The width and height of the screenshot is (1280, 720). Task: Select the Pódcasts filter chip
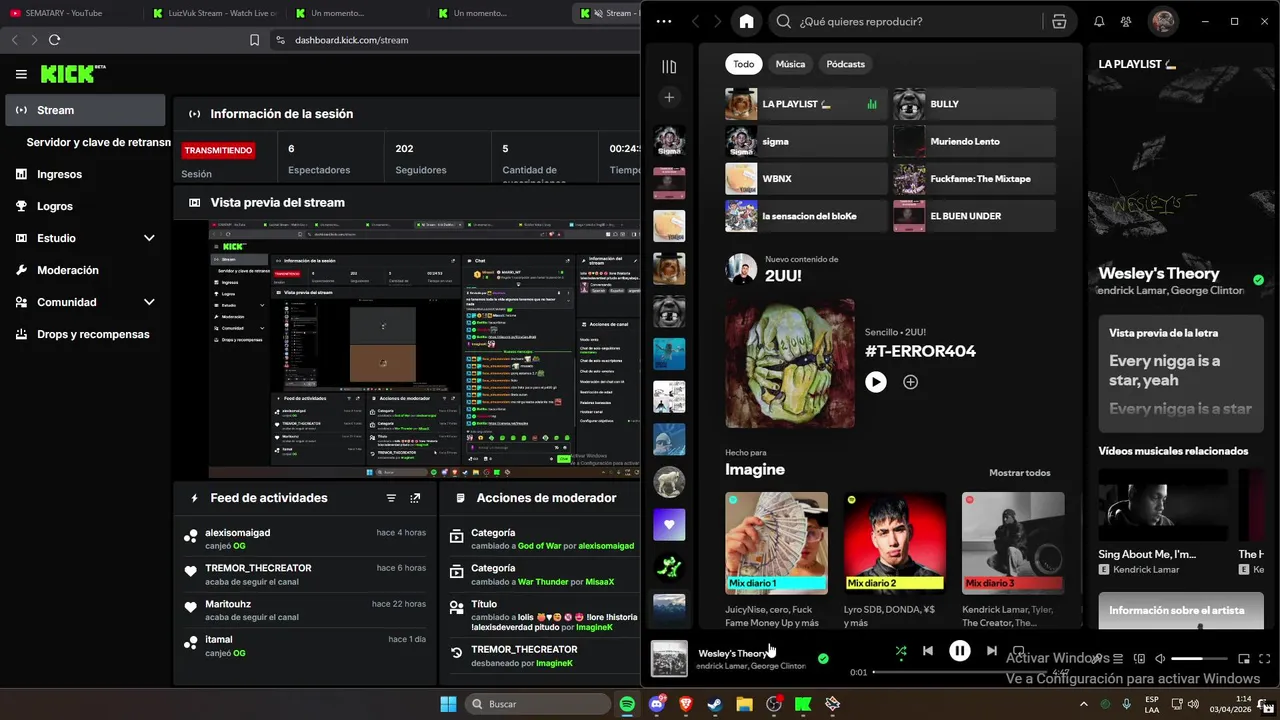[845, 64]
